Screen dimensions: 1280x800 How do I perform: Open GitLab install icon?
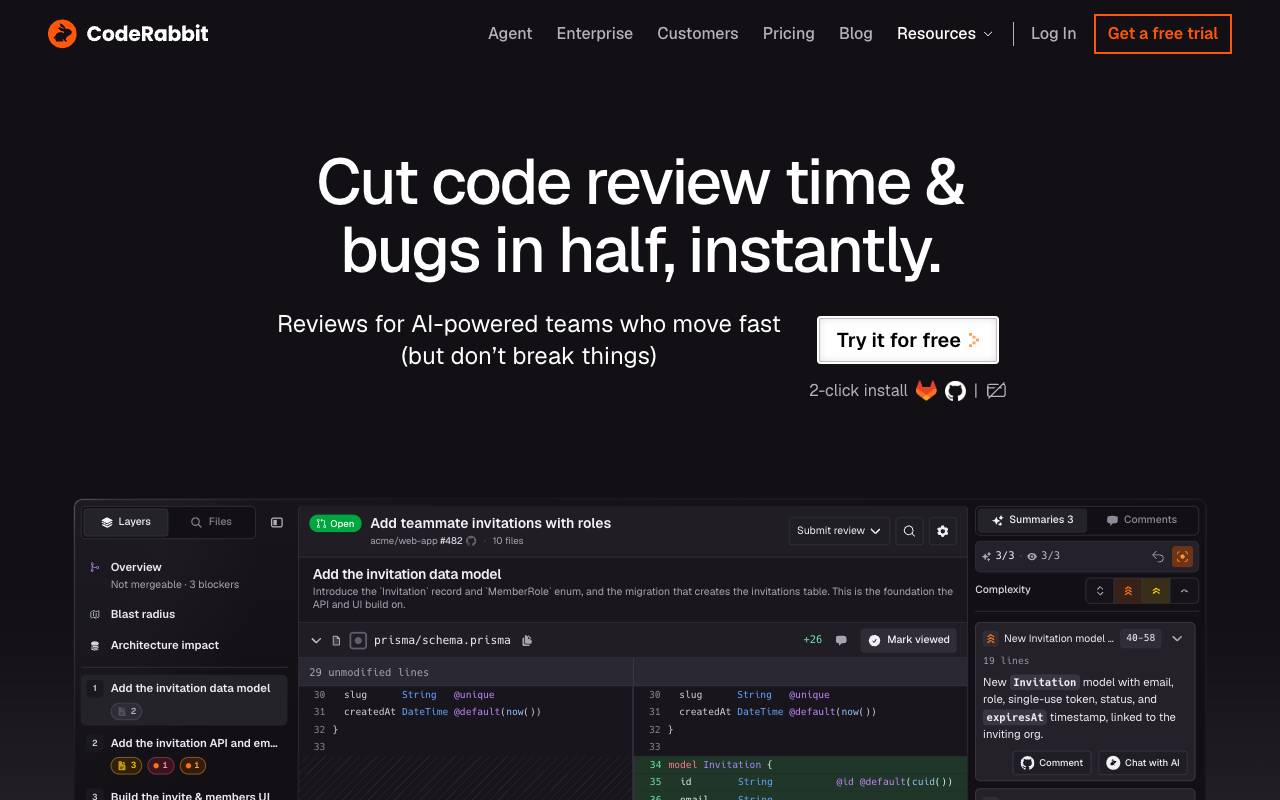pos(926,390)
